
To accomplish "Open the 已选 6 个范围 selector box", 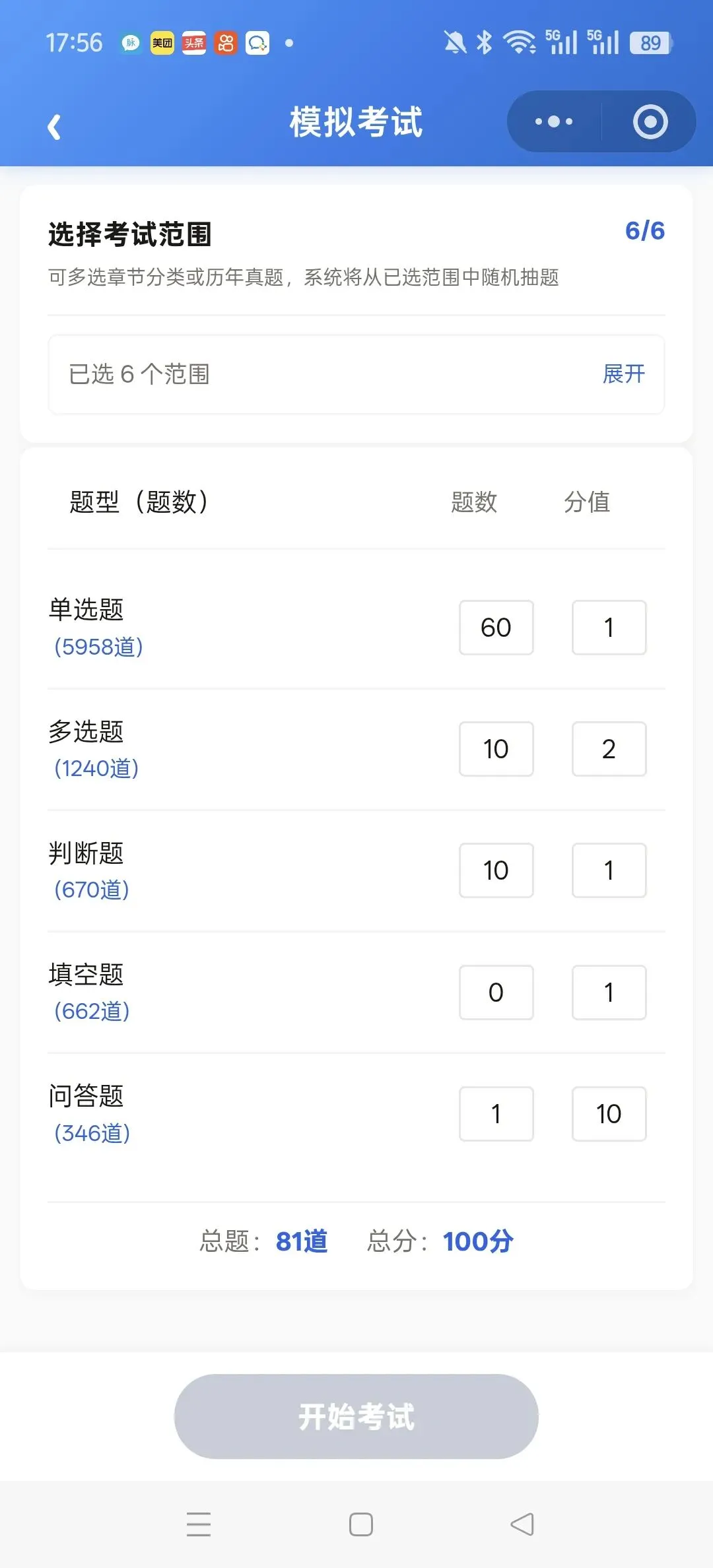I will (x=356, y=375).
